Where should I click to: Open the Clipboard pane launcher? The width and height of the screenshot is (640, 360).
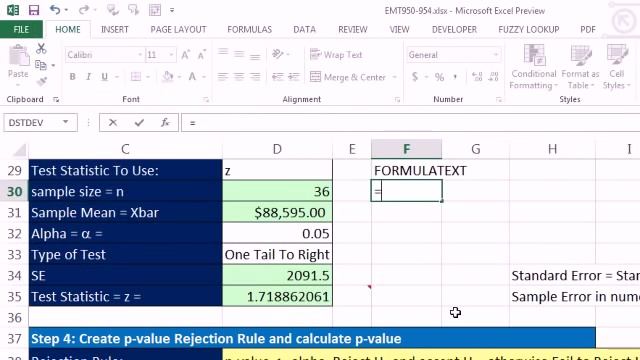[56, 100]
